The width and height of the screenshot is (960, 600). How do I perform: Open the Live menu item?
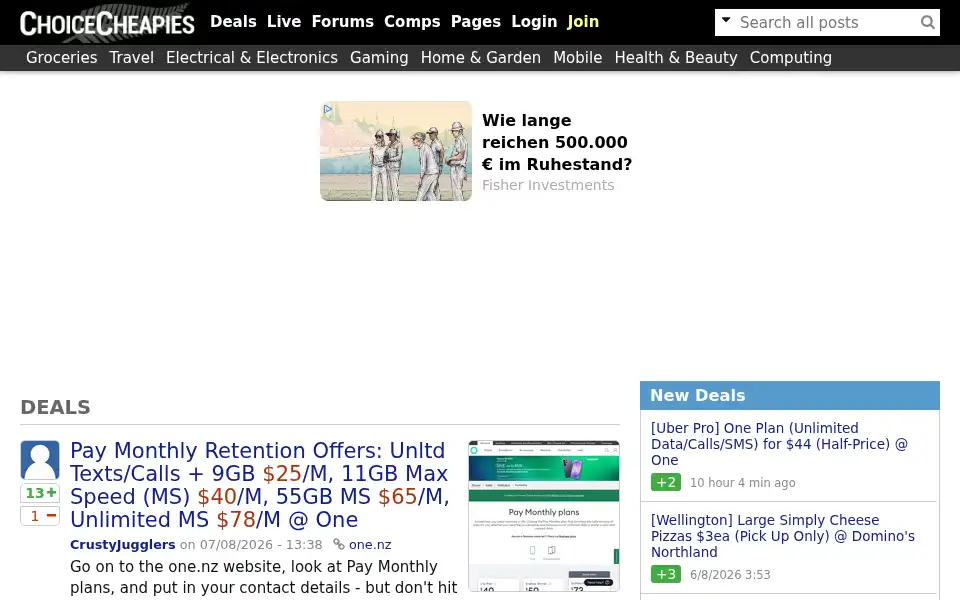pyautogui.click(x=283, y=21)
